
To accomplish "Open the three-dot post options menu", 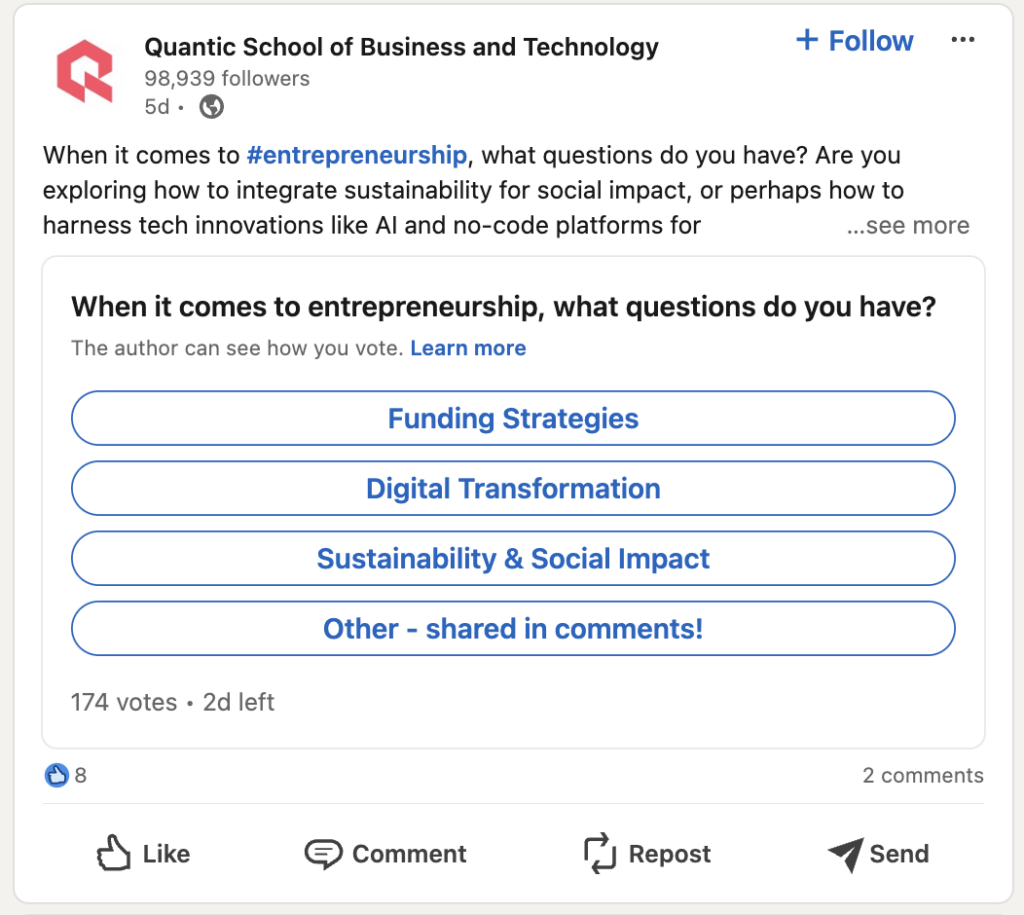I will point(963,40).
